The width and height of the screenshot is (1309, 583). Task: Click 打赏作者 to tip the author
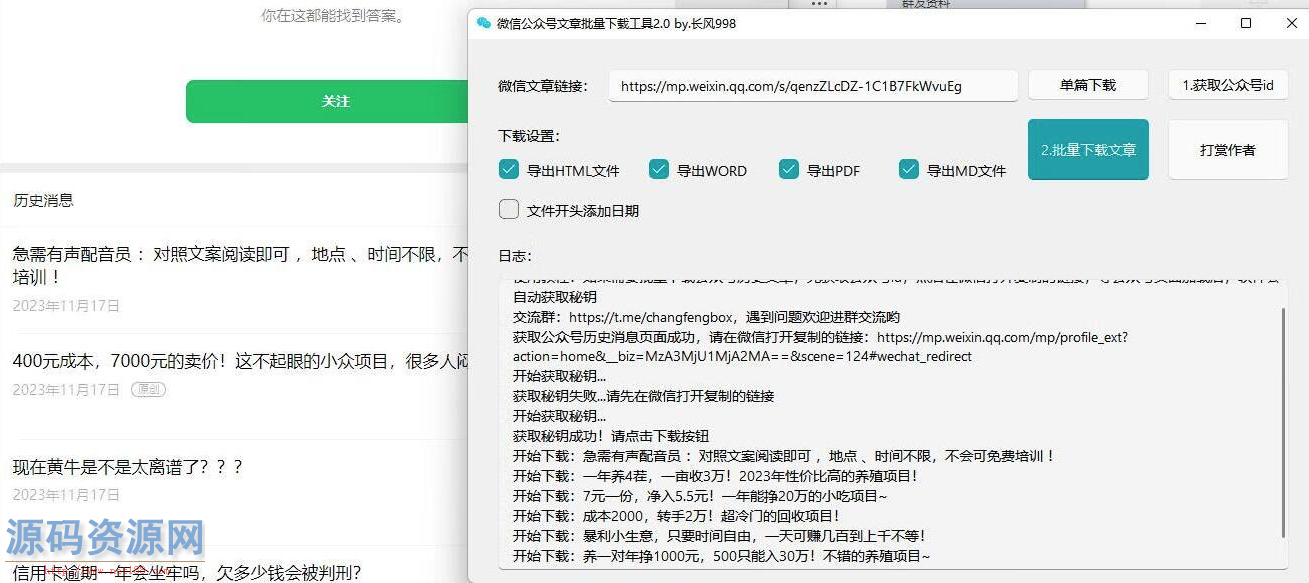click(1227, 149)
